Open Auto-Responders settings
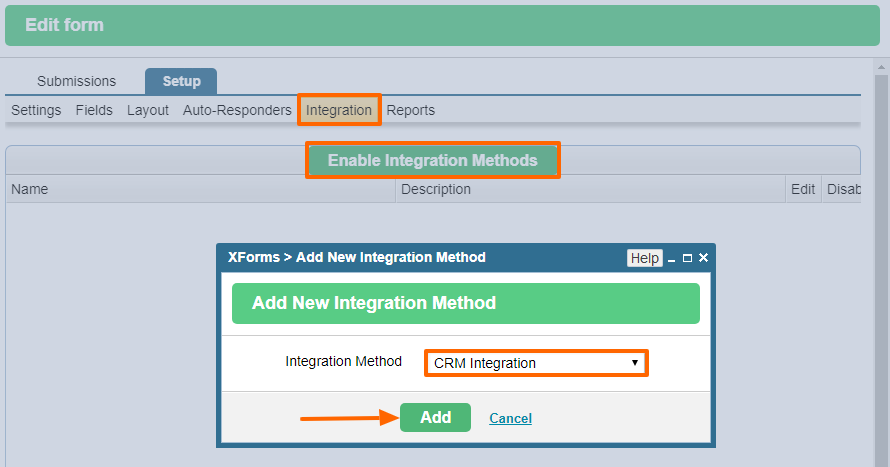 (x=237, y=110)
